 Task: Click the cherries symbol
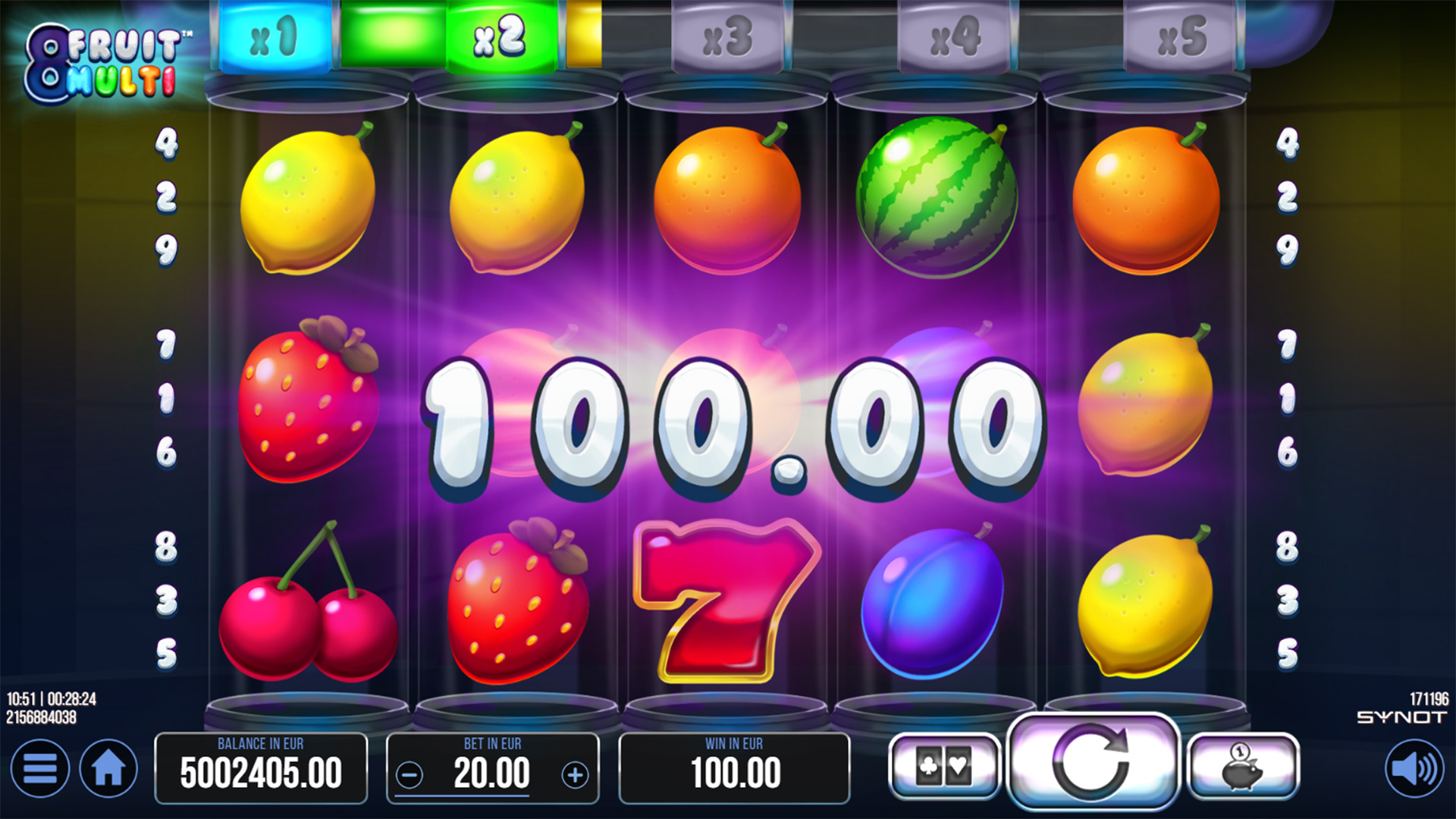pyautogui.click(x=308, y=601)
